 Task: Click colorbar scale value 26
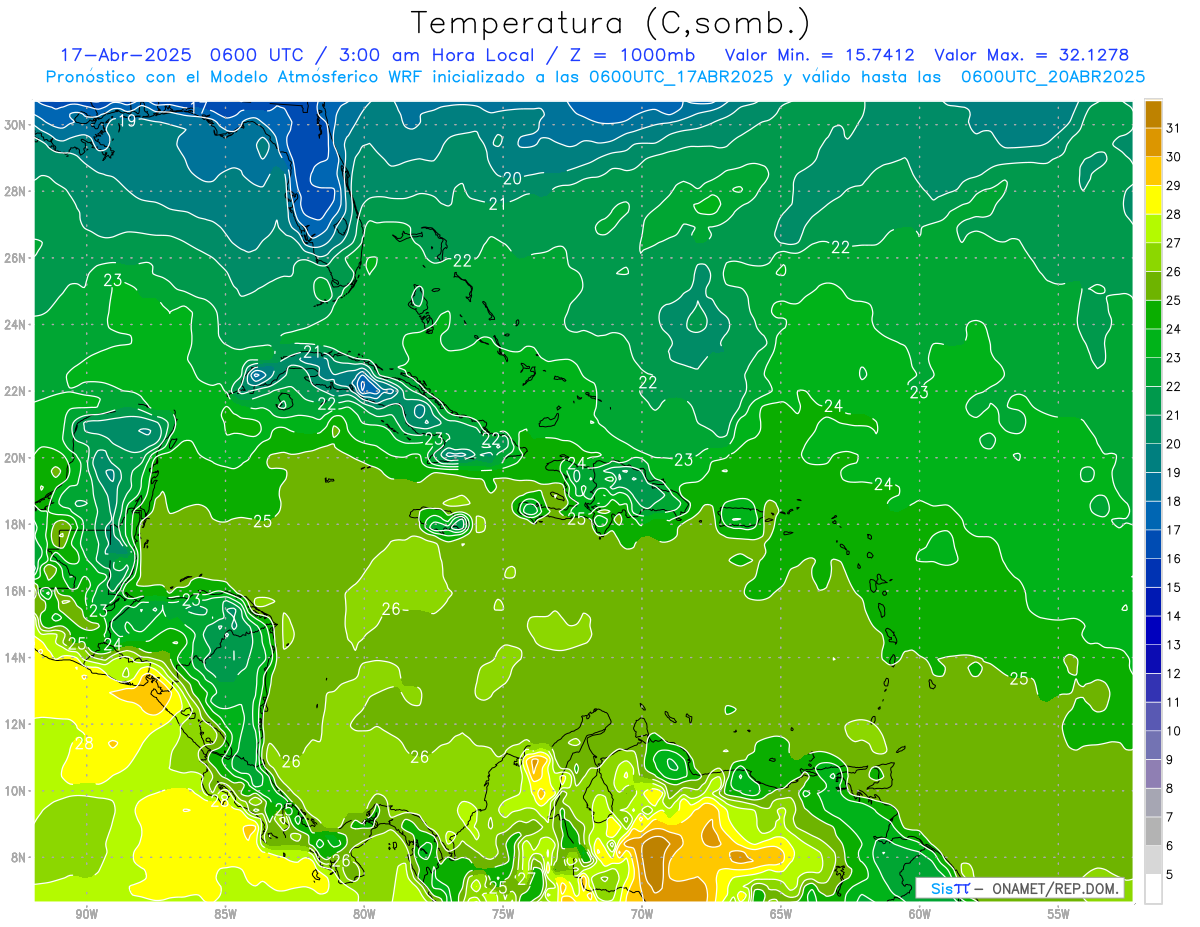pos(1173,271)
